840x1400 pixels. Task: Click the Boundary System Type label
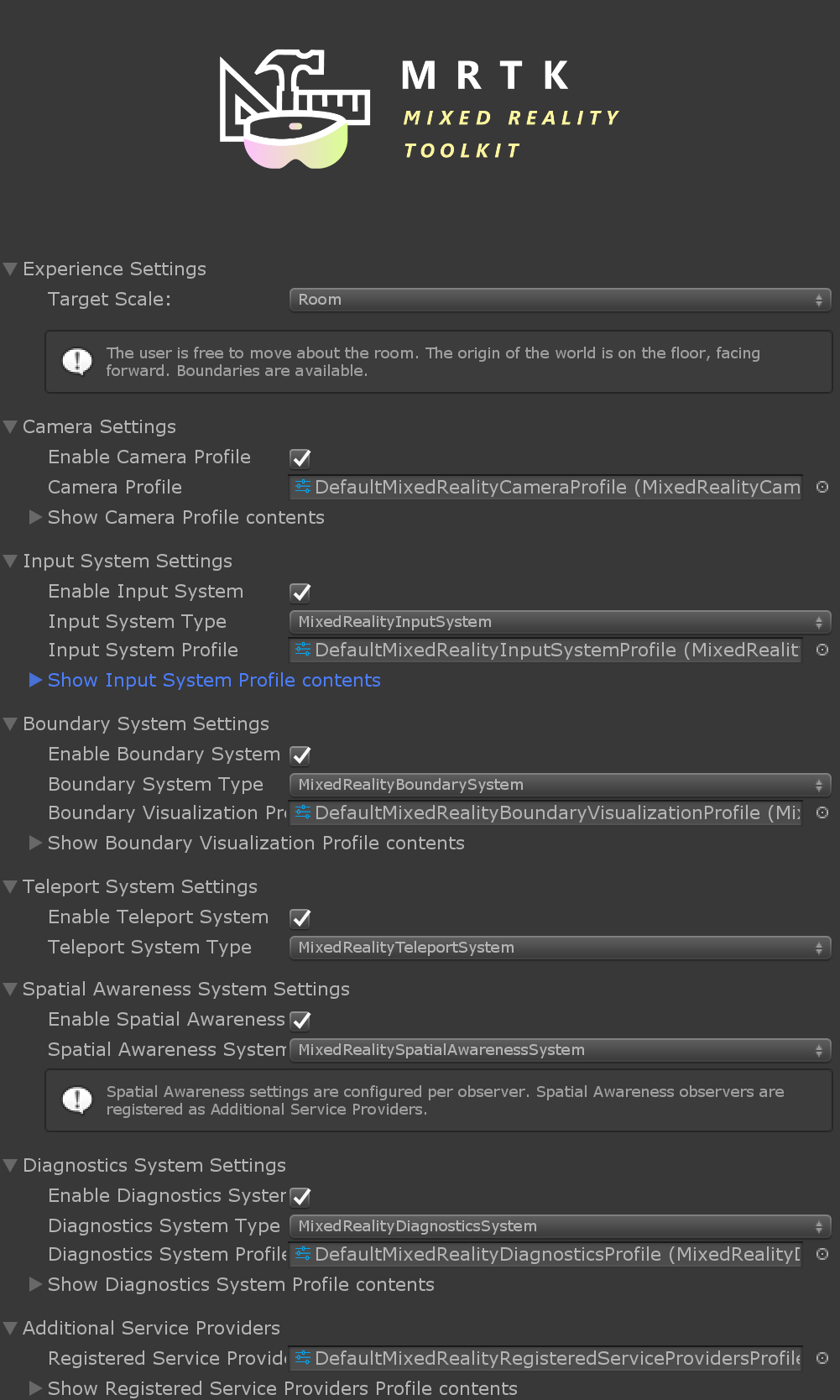pyautogui.click(x=155, y=785)
